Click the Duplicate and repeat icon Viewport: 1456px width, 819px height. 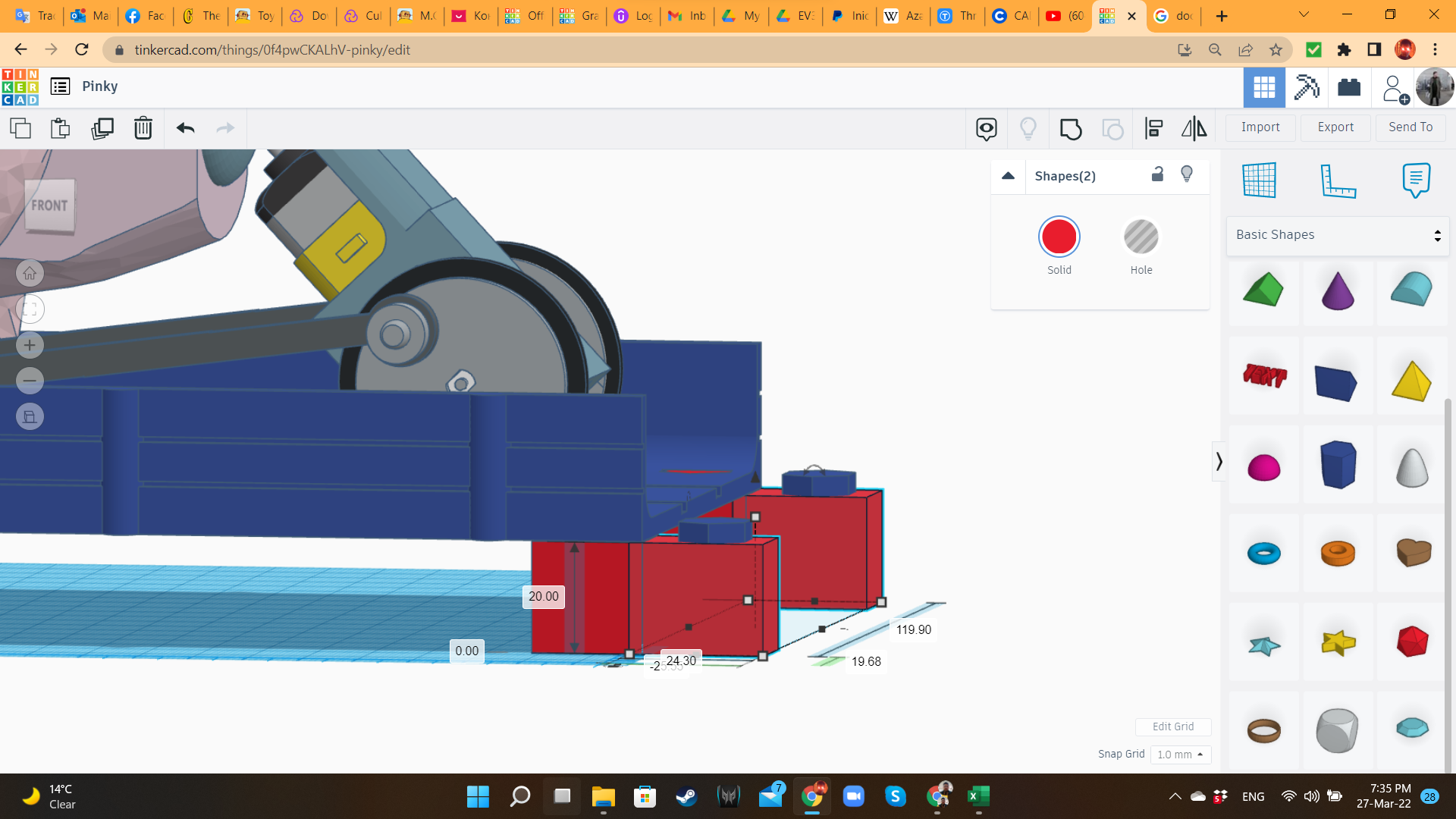point(102,128)
